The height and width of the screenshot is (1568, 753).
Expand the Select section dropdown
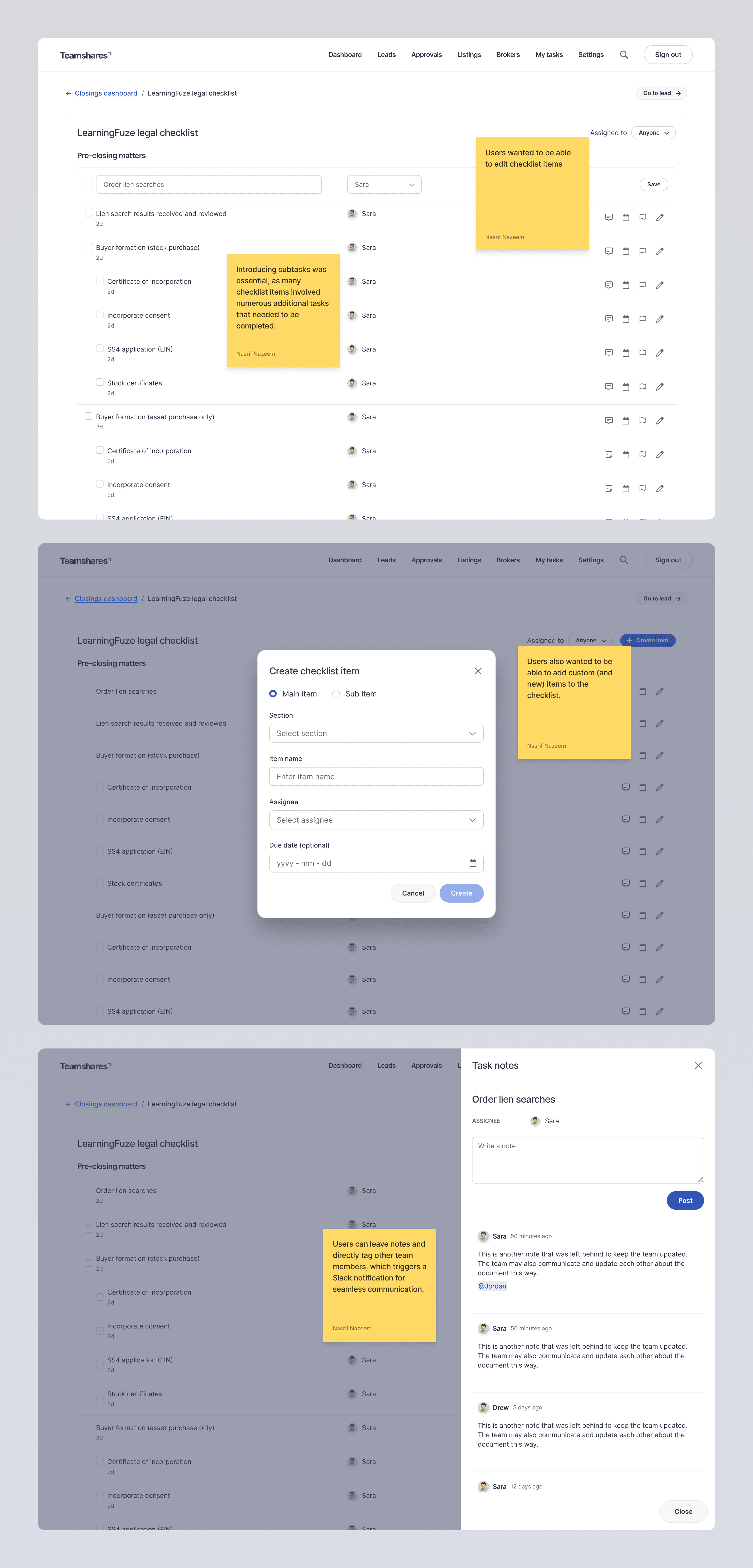point(376,733)
